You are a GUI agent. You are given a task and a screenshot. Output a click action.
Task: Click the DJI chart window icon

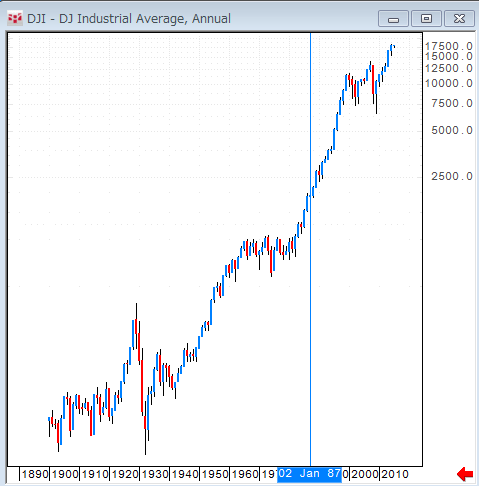click(x=15, y=18)
